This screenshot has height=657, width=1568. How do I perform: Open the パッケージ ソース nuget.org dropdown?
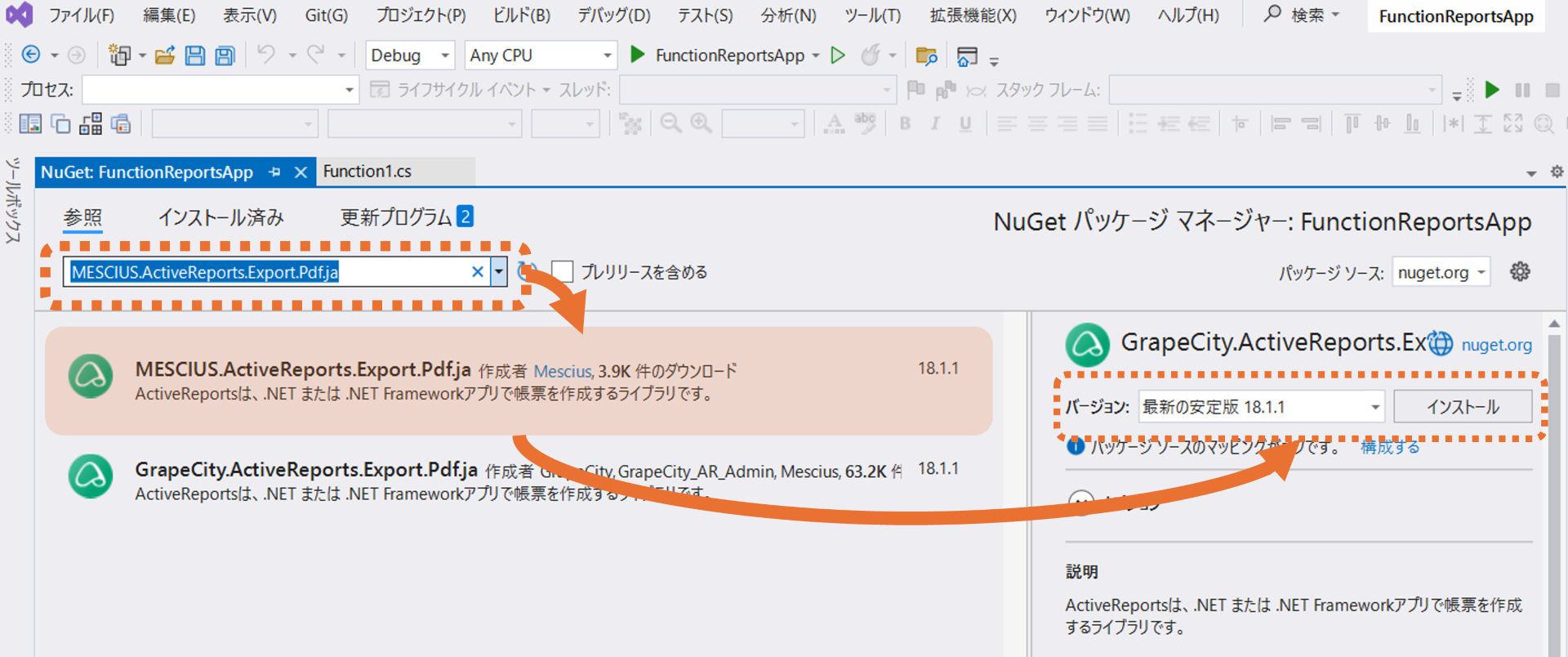click(x=1441, y=272)
